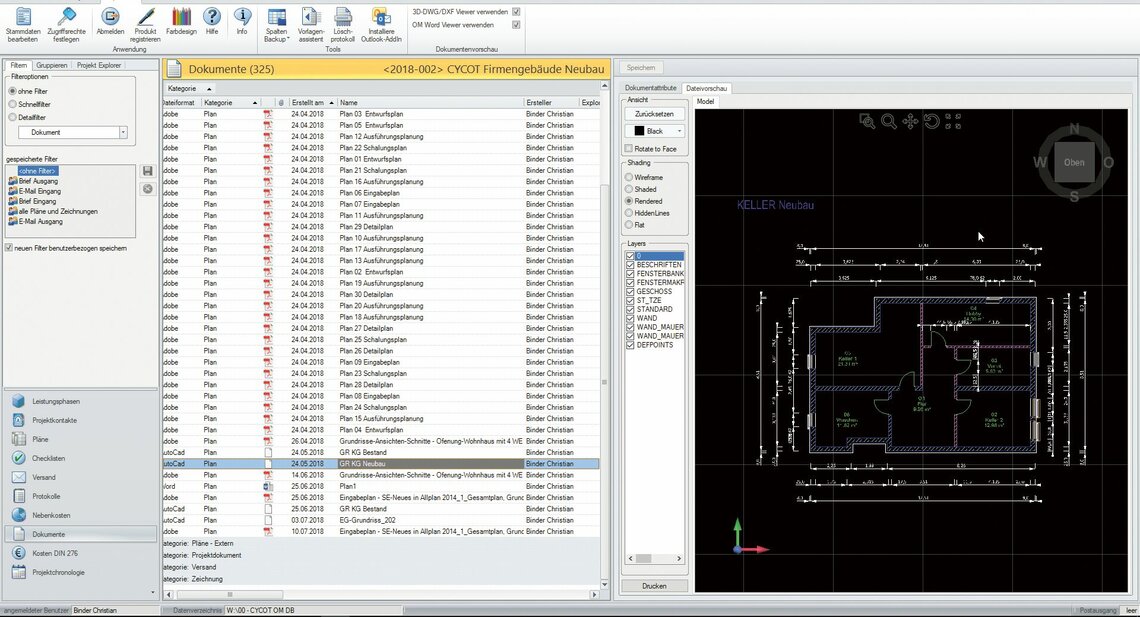
Task: Click the Abmelden icon
Action: click(111, 22)
